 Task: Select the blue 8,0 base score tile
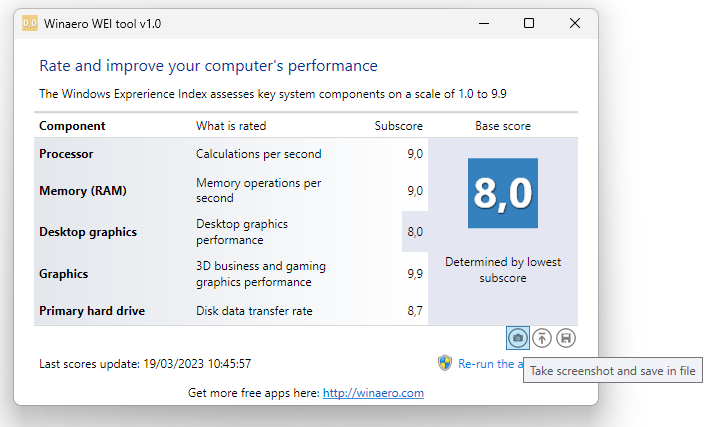click(503, 193)
